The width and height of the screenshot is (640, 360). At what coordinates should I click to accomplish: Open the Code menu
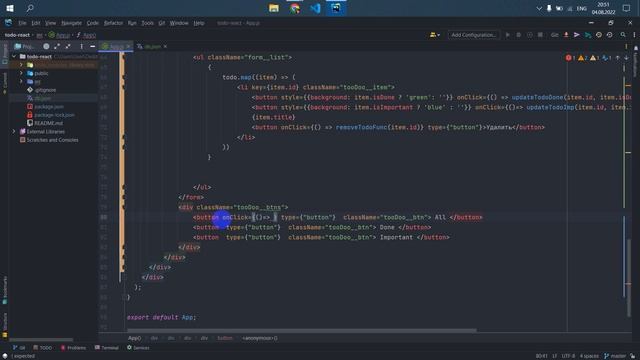click(93, 23)
